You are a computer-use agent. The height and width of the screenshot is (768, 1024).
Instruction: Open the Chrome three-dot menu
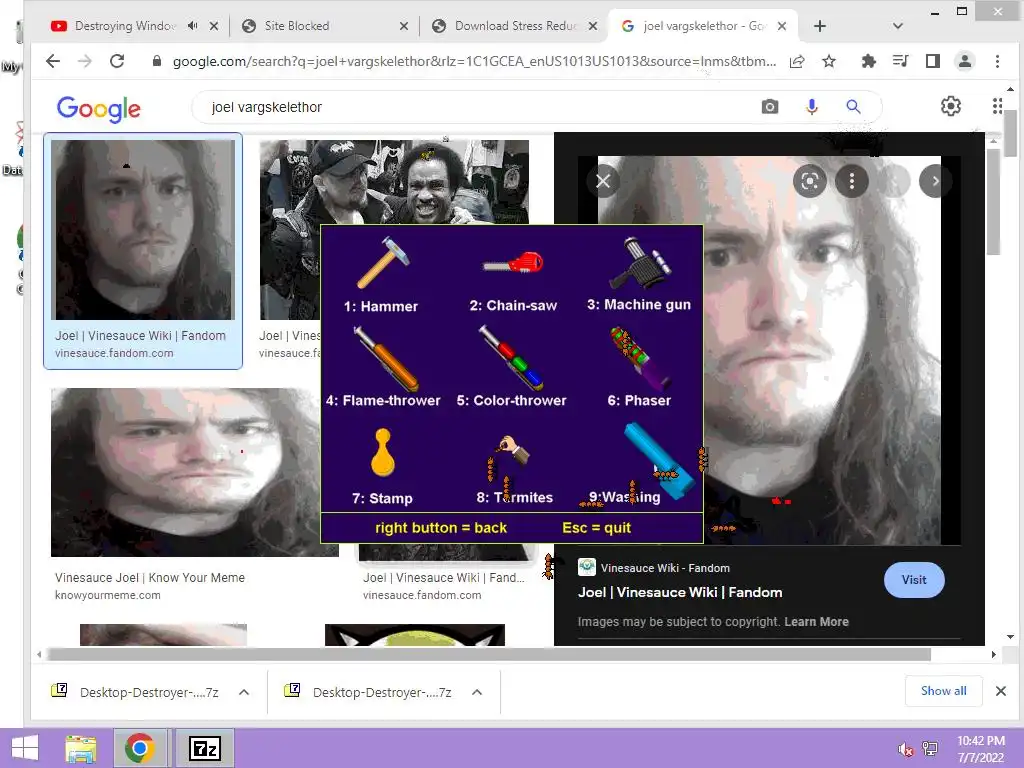coord(997,61)
